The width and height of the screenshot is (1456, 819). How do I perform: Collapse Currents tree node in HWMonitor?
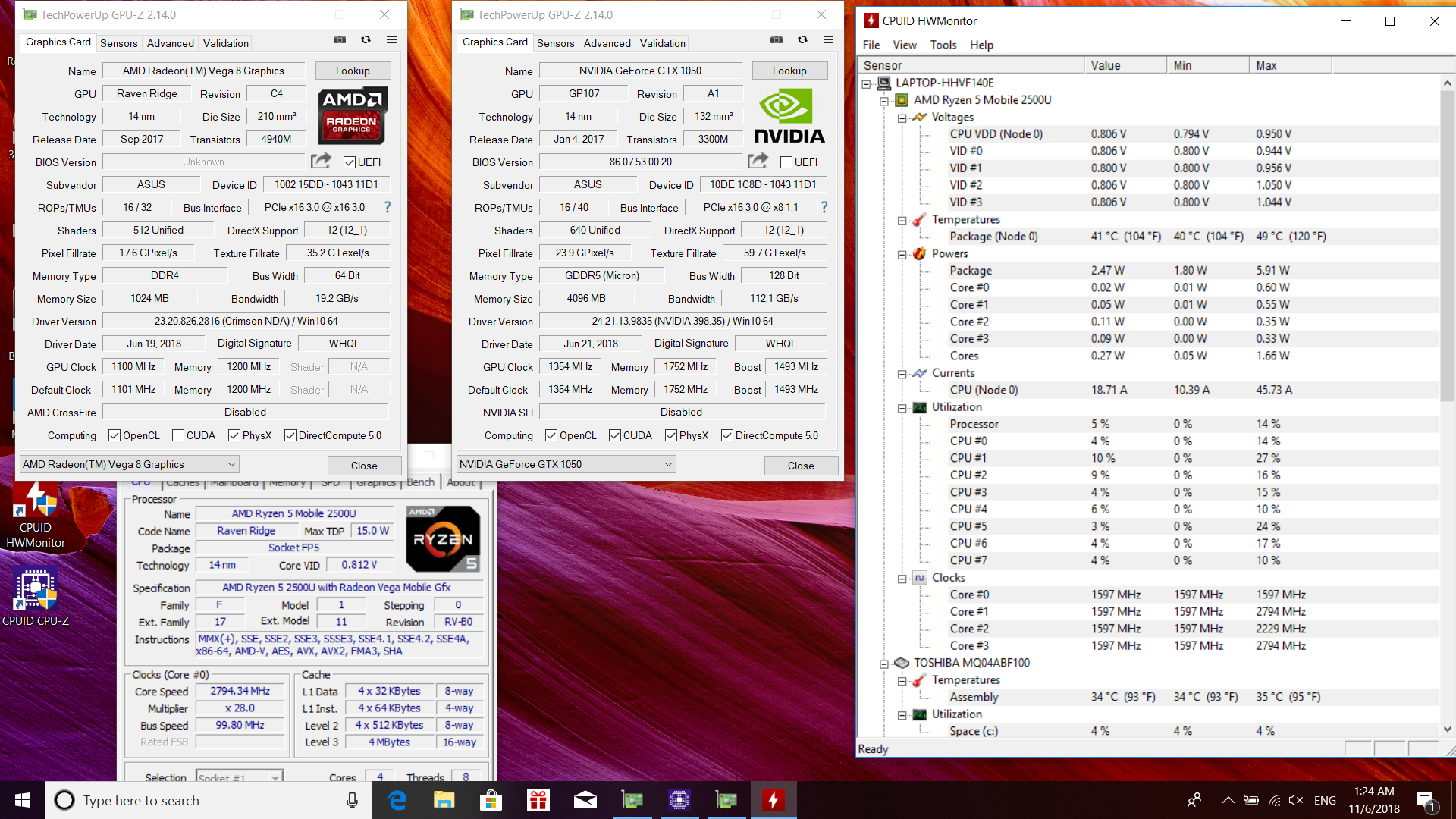tap(902, 374)
